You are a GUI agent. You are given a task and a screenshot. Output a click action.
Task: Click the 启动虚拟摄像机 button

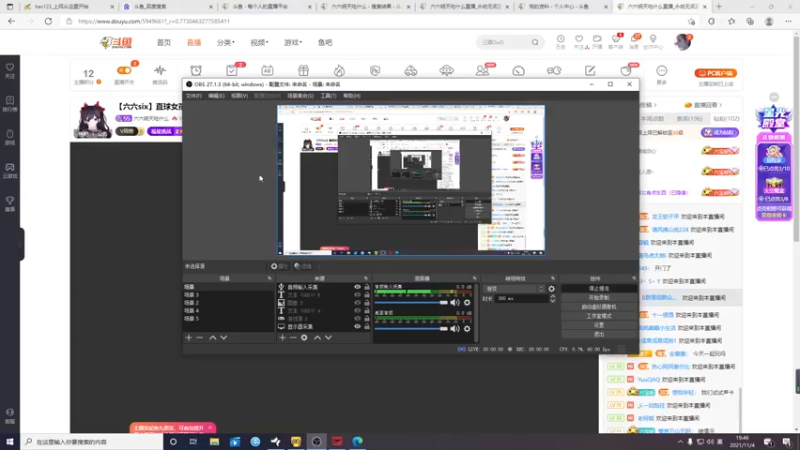[599, 307]
